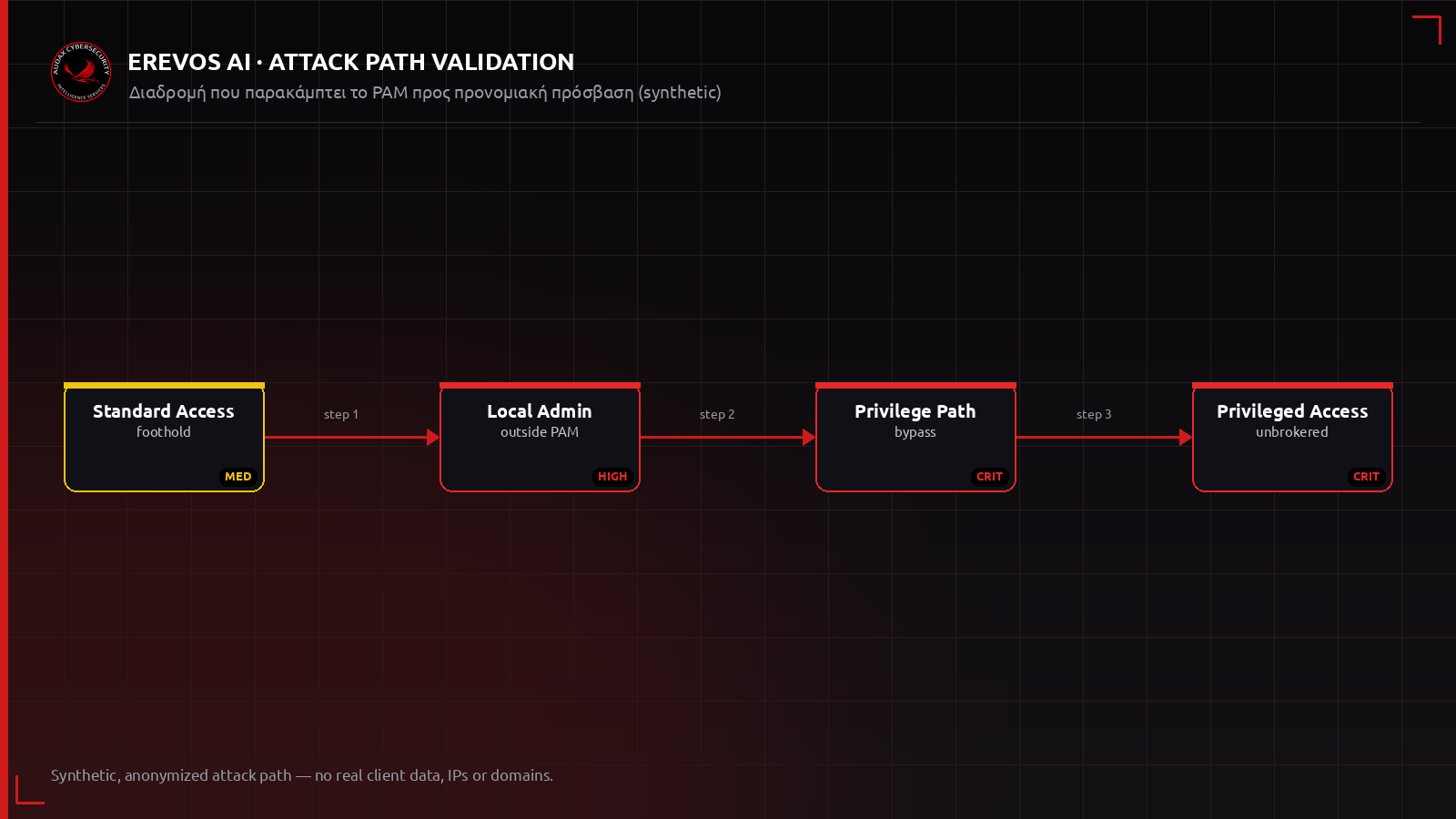Click the step 2 label
The width and height of the screenshot is (1456, 819).
(717, 414)
